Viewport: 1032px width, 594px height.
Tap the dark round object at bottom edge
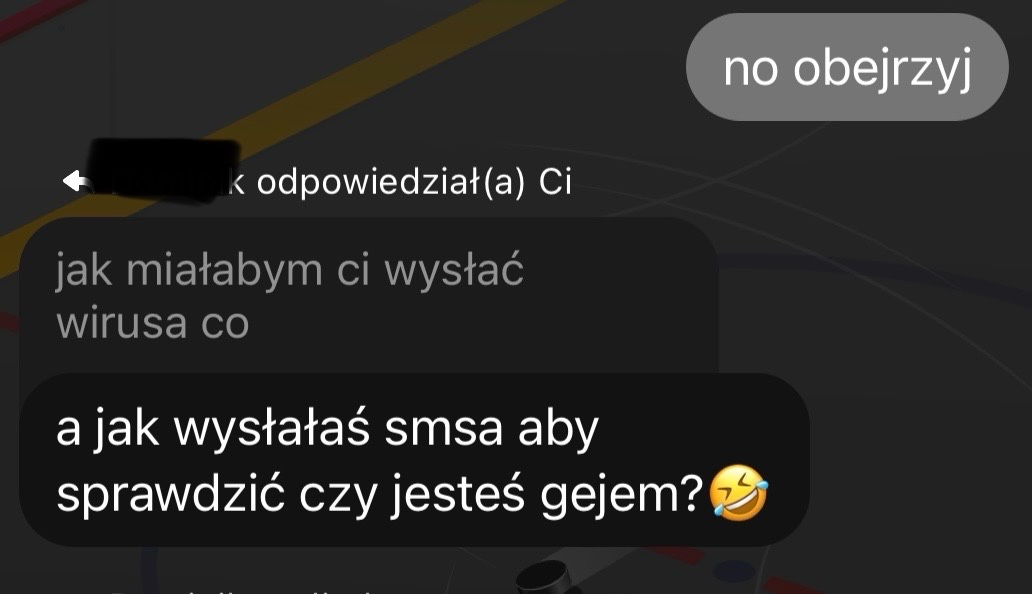point(546,578)
